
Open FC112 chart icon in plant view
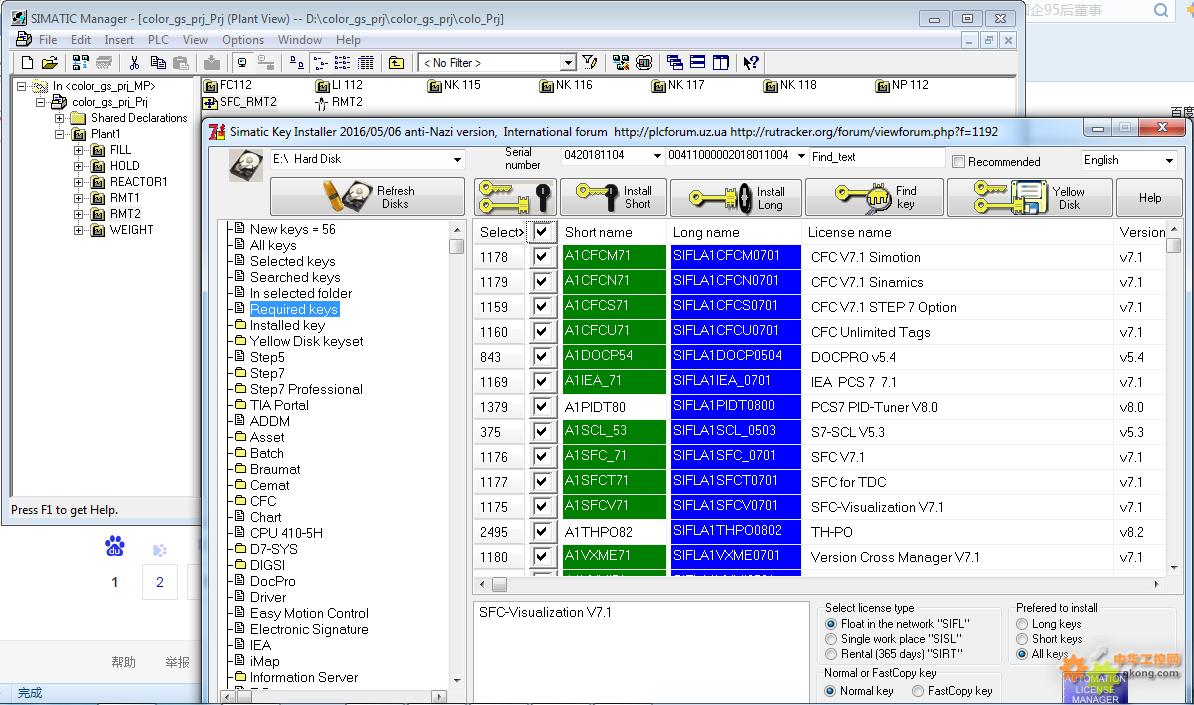(x=211, y=85)
